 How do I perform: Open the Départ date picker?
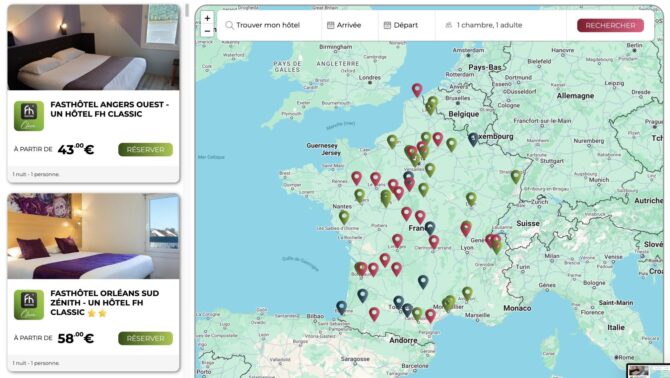coord(406,25)
